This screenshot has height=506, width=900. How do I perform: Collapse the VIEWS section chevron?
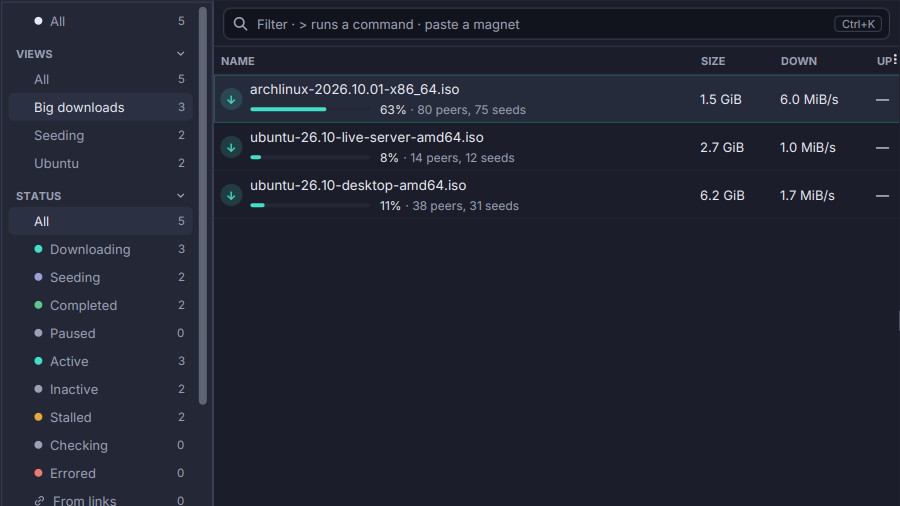[181, 54]
